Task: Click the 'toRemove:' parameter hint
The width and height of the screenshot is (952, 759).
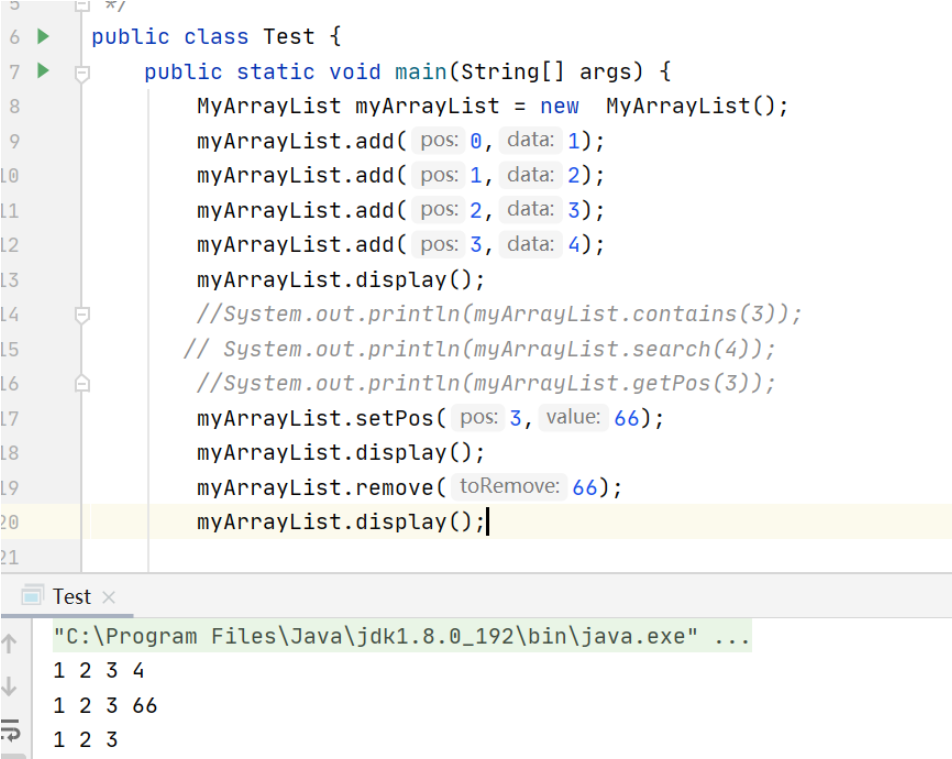Action: pyautogui.click(x=509, y=486)
